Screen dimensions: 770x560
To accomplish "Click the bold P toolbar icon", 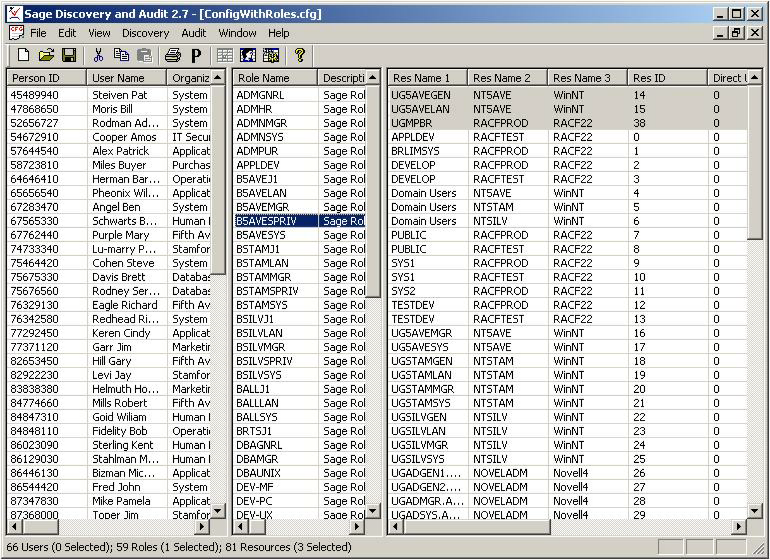I will pos(196,55).
